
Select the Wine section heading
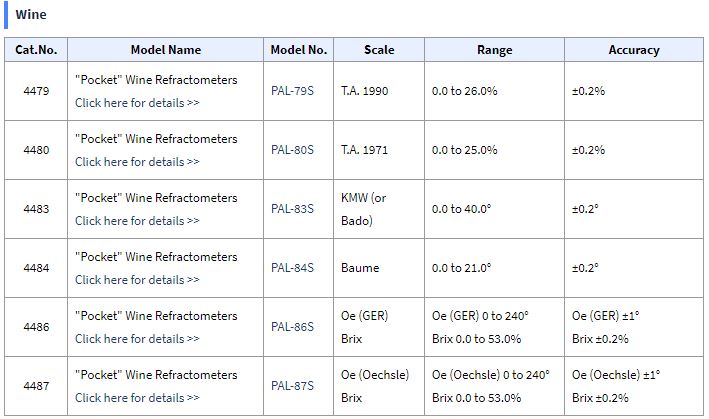pyautogui.click(x=31, y=14)
